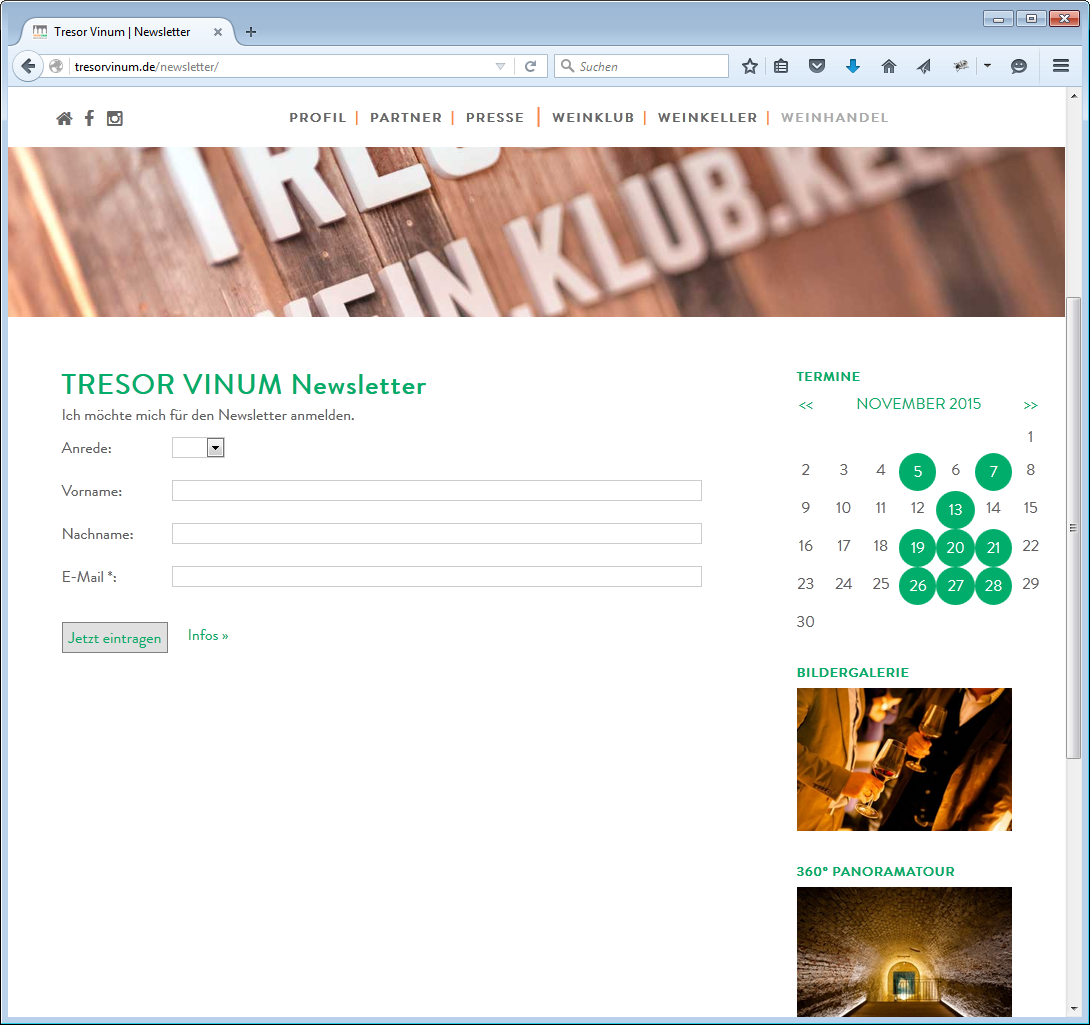
Task: Open the 360° Panoramatour tunnel thumbnail
Action: point(904,952)
